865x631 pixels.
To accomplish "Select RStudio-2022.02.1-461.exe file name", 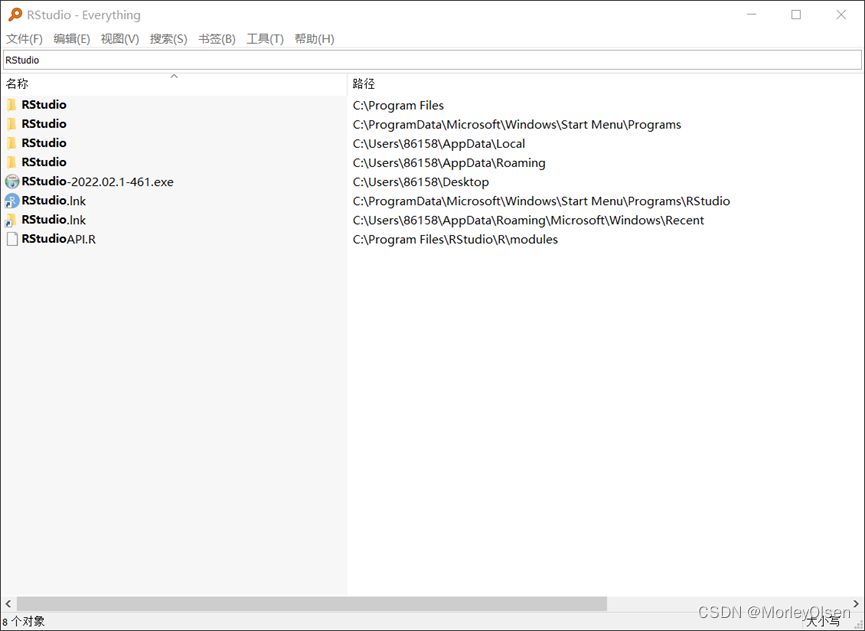I will point(98,181).
